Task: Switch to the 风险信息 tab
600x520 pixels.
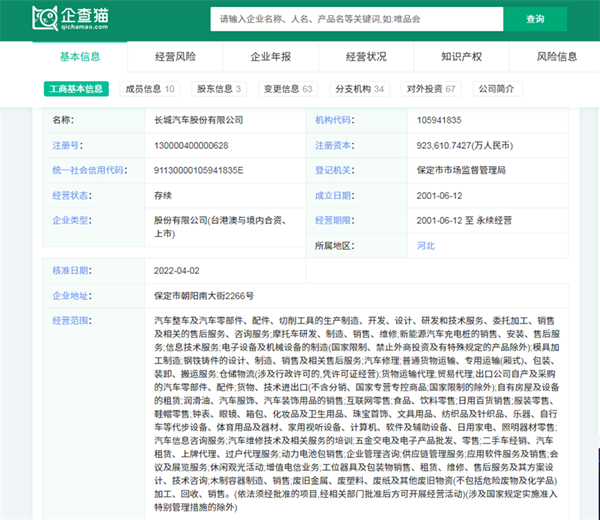Action: tap(556, 57)
